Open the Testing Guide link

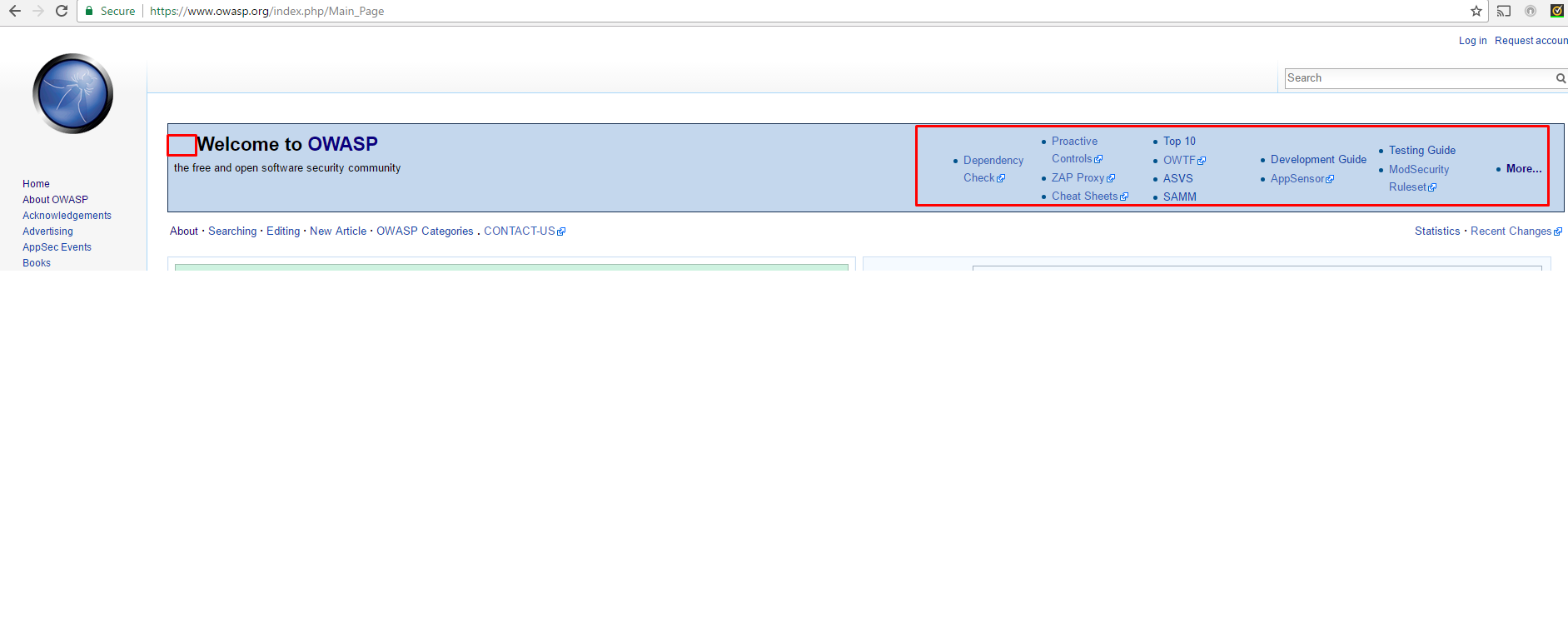pos(1422,151)
